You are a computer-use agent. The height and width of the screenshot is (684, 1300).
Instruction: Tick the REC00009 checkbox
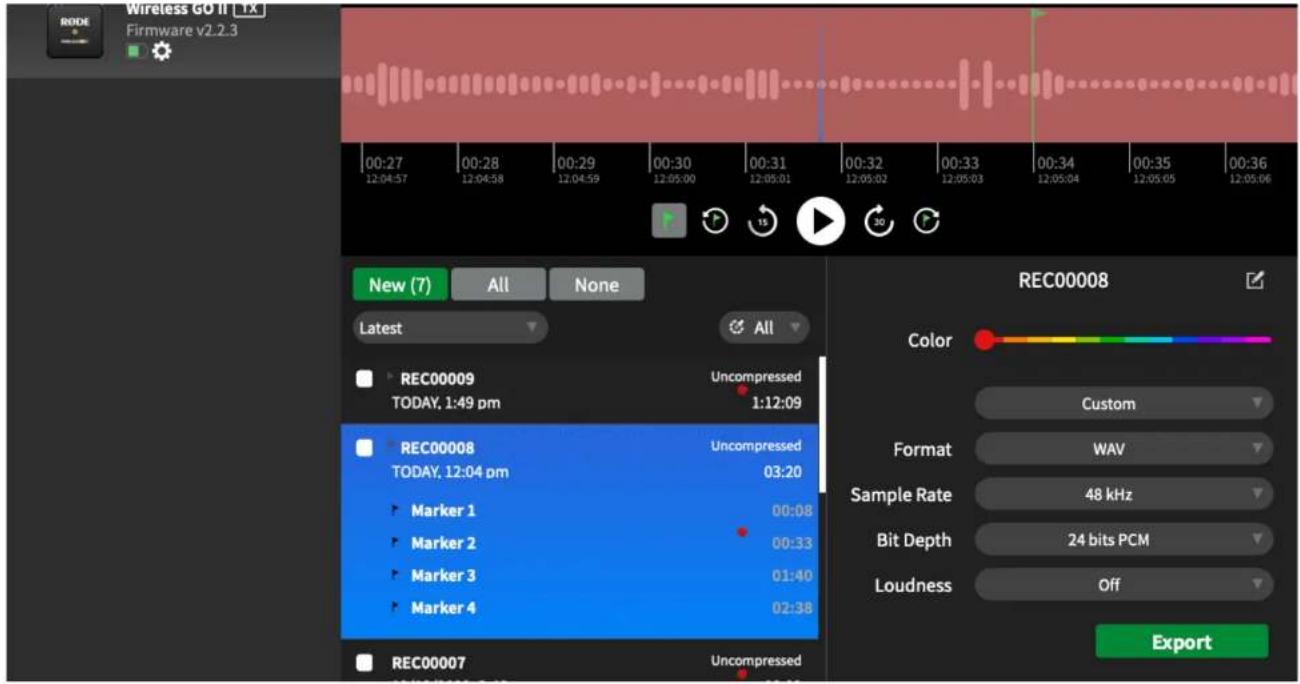coord(364,379)
